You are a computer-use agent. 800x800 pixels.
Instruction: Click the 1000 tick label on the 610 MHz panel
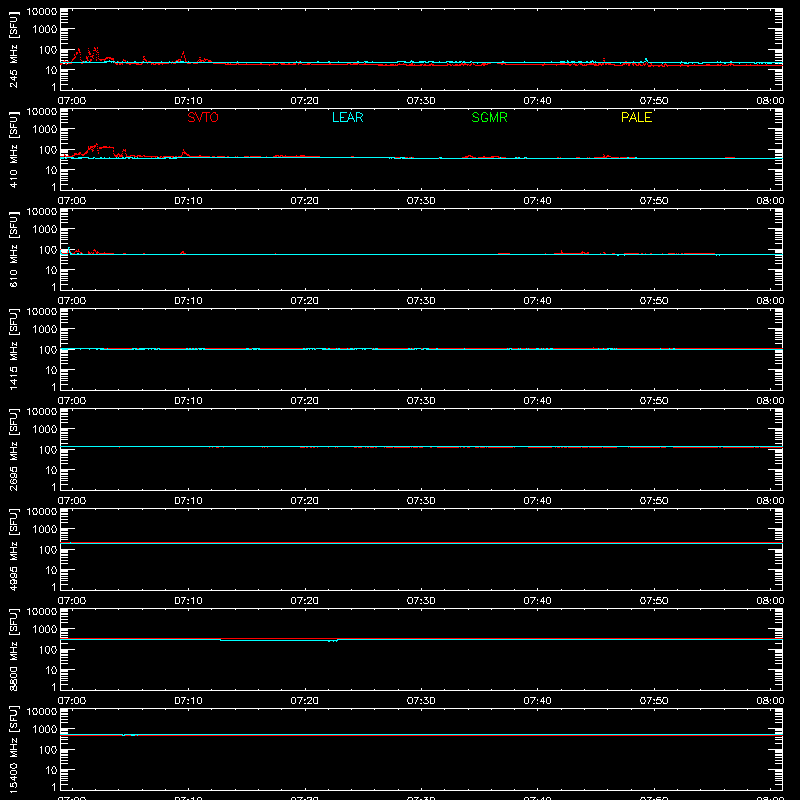45,230
